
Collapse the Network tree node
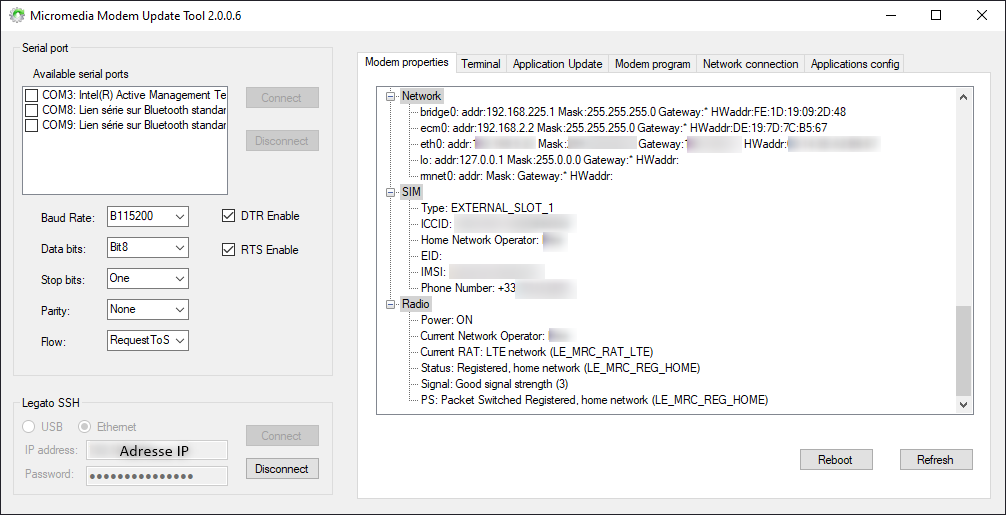pos(391,96)
